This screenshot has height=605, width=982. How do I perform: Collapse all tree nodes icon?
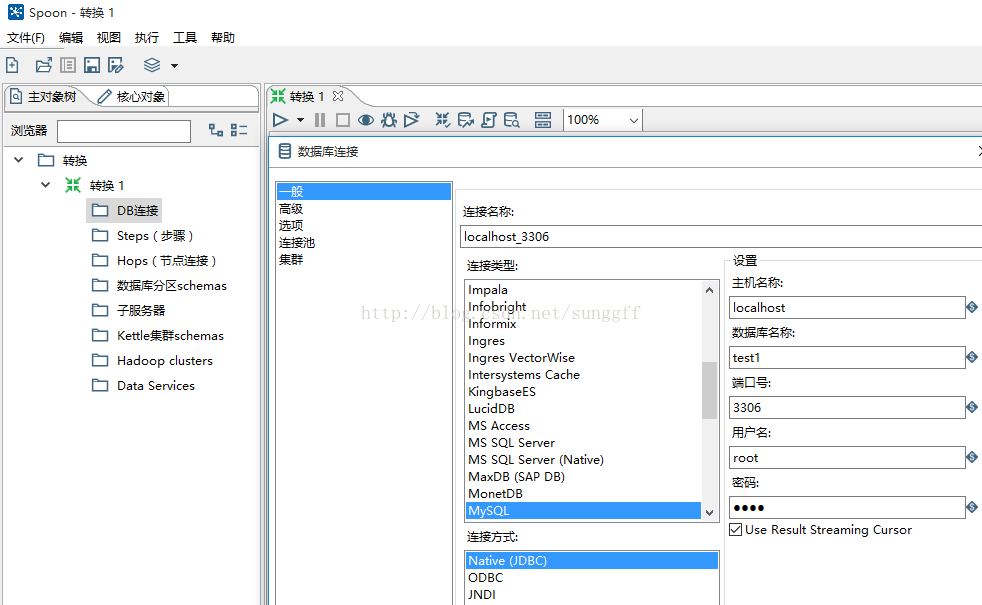(239, 130)
